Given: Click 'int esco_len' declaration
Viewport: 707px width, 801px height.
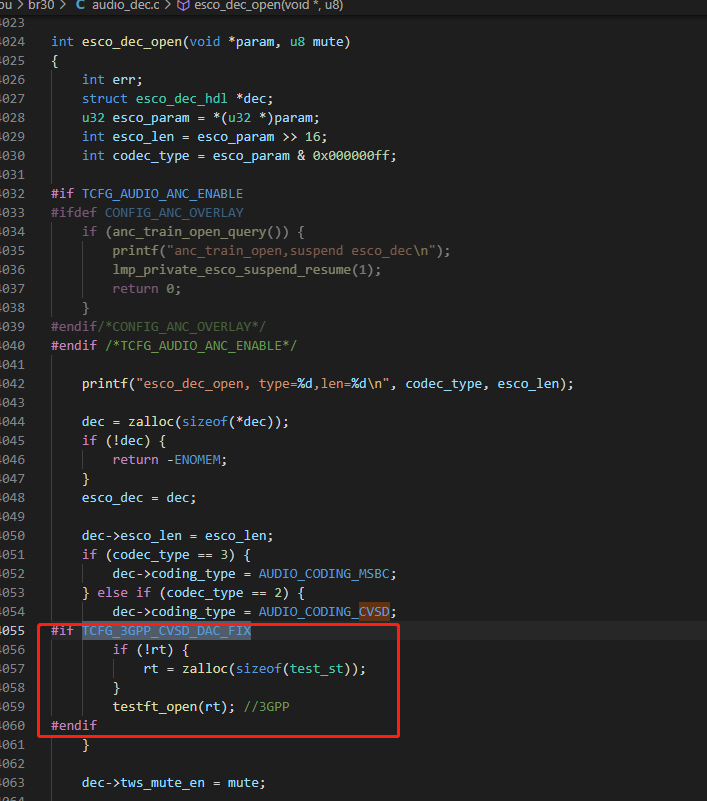Looking at the screenshot, I should pos(128,137).
